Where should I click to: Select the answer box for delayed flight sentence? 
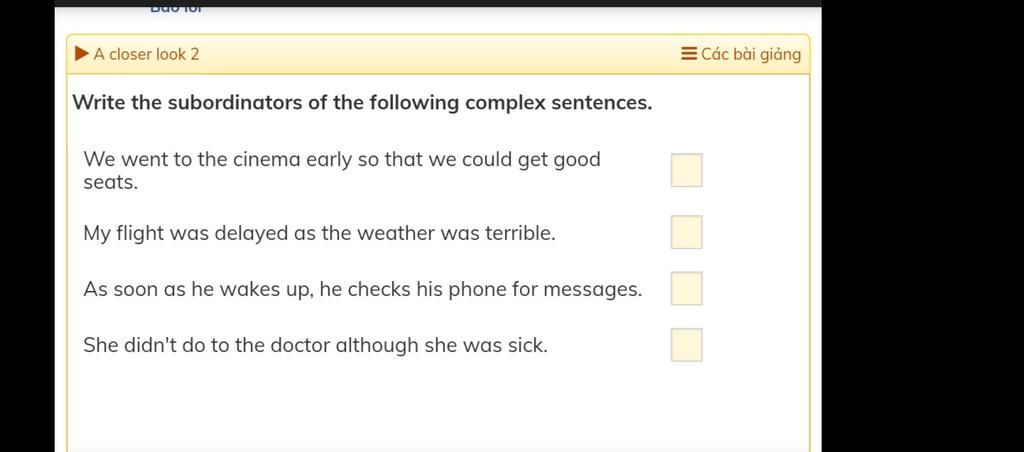(x=686, y=233)
